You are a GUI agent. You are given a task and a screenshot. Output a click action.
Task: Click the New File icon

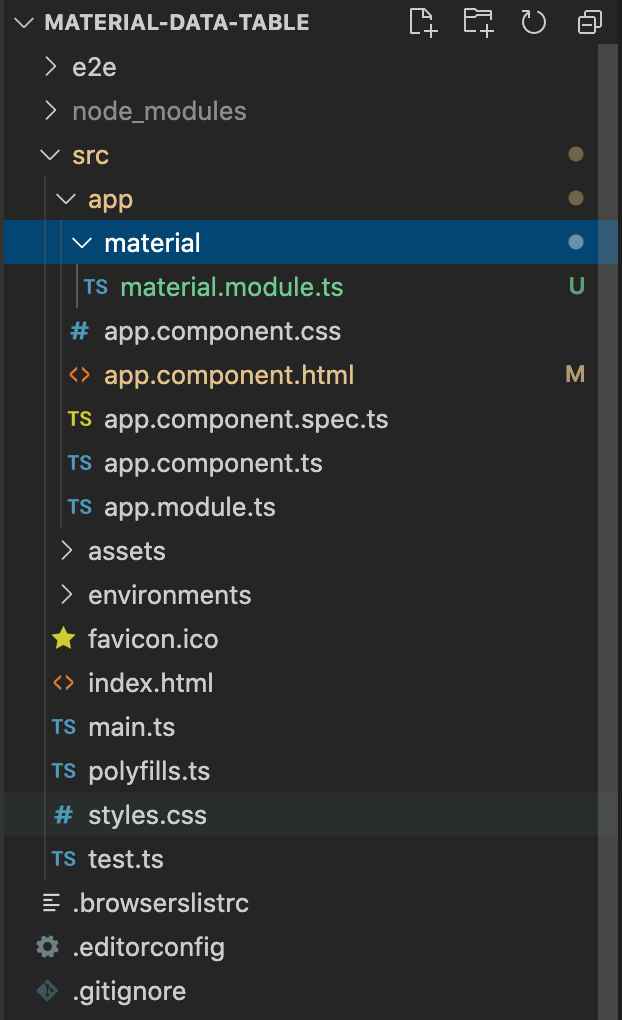coord(424,22)
